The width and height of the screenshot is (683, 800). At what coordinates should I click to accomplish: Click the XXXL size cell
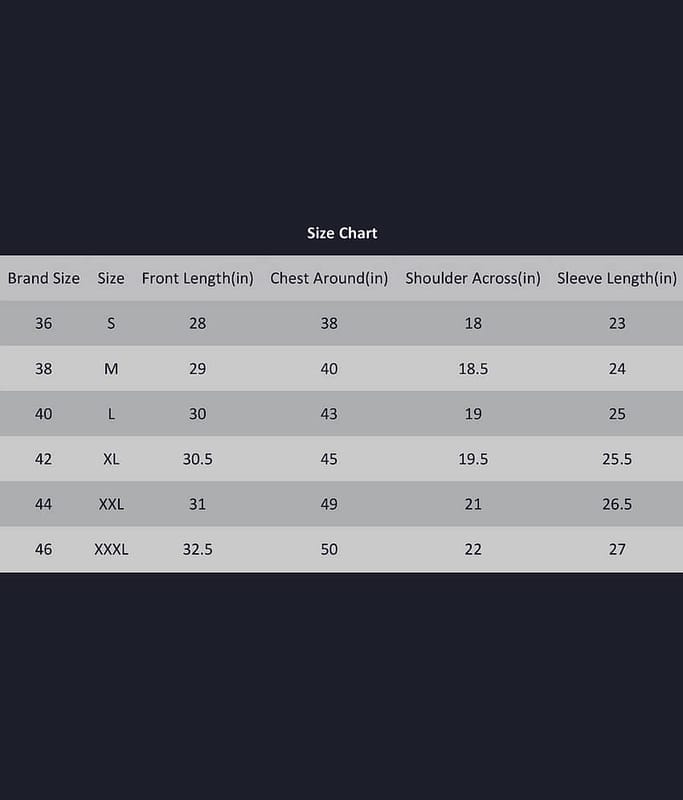pyautogui.click(x=111, y=549)
